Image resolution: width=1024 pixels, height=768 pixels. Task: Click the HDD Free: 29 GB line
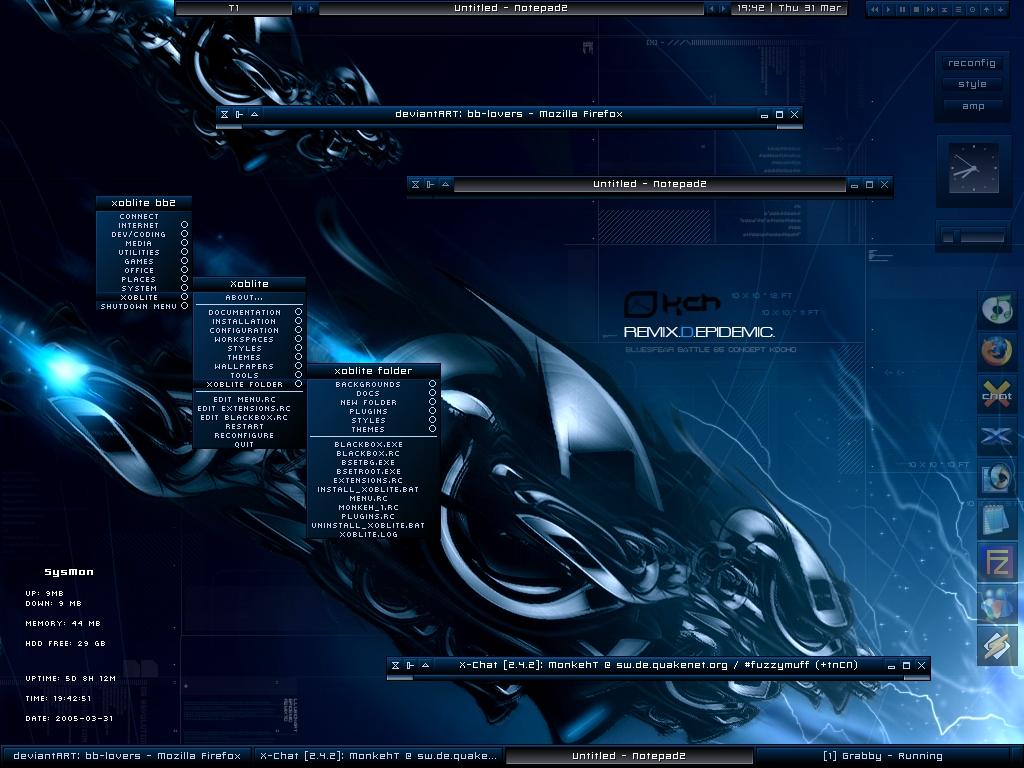click(x=65, y=643)
